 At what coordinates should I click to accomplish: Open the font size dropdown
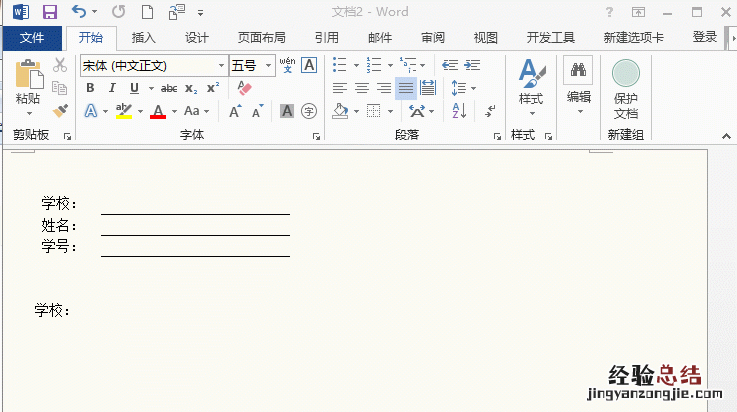click(268, 65)
